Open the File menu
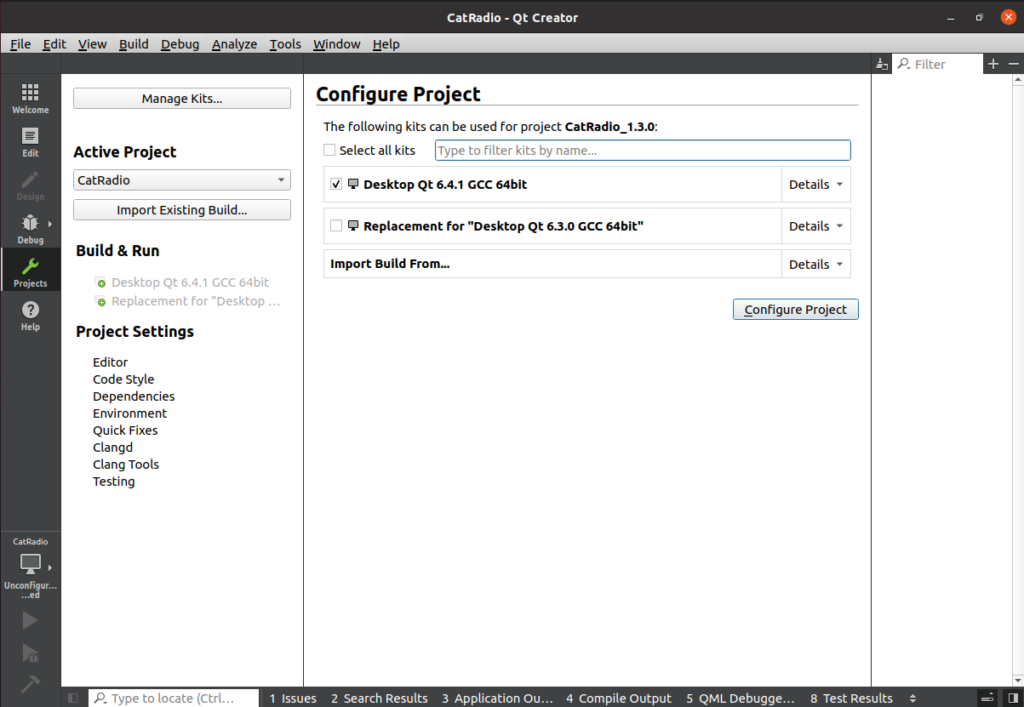 coord(20,44)
